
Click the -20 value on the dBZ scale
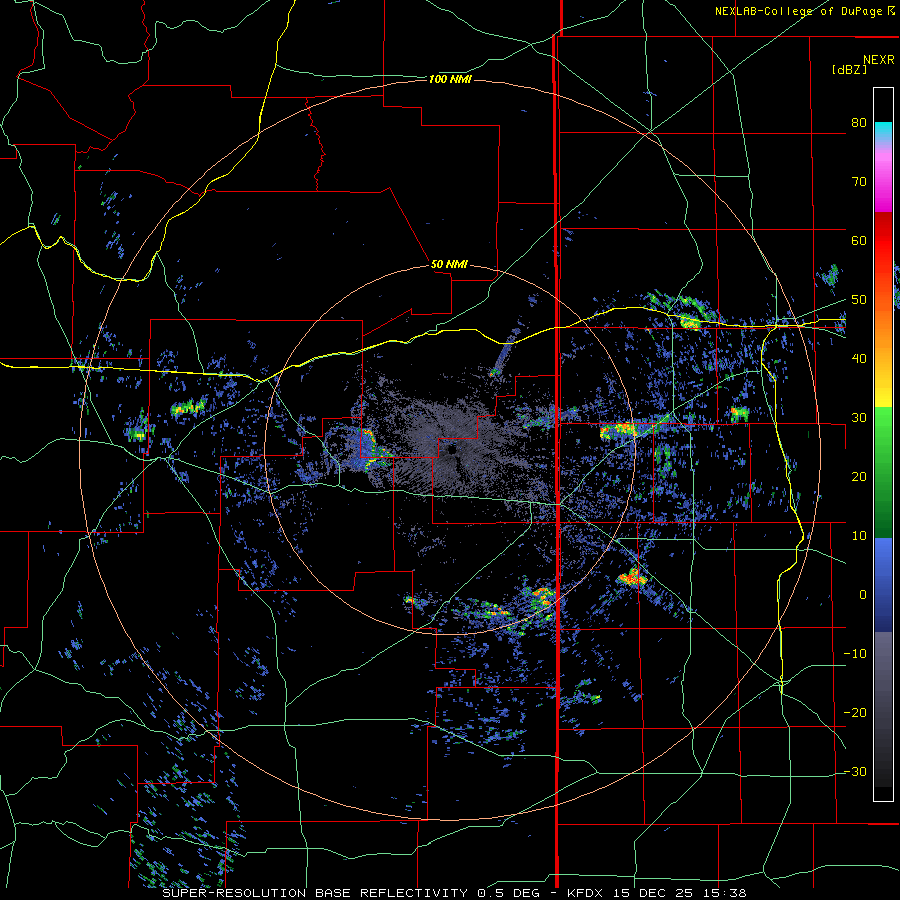[x=855, y=712]
